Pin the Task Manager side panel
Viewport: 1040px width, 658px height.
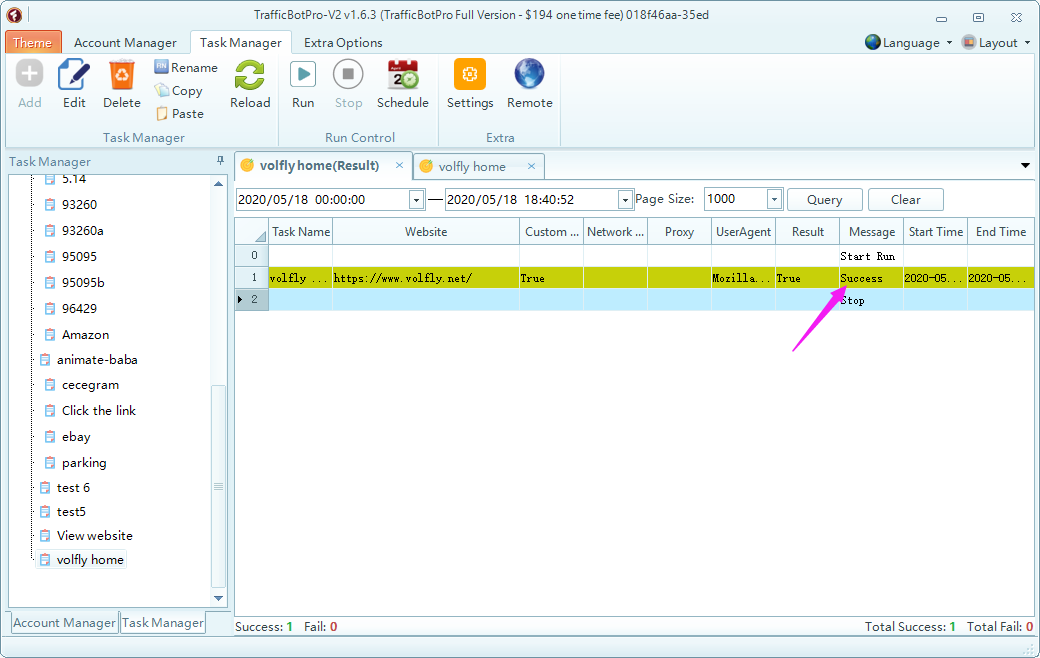click(220, 161)
